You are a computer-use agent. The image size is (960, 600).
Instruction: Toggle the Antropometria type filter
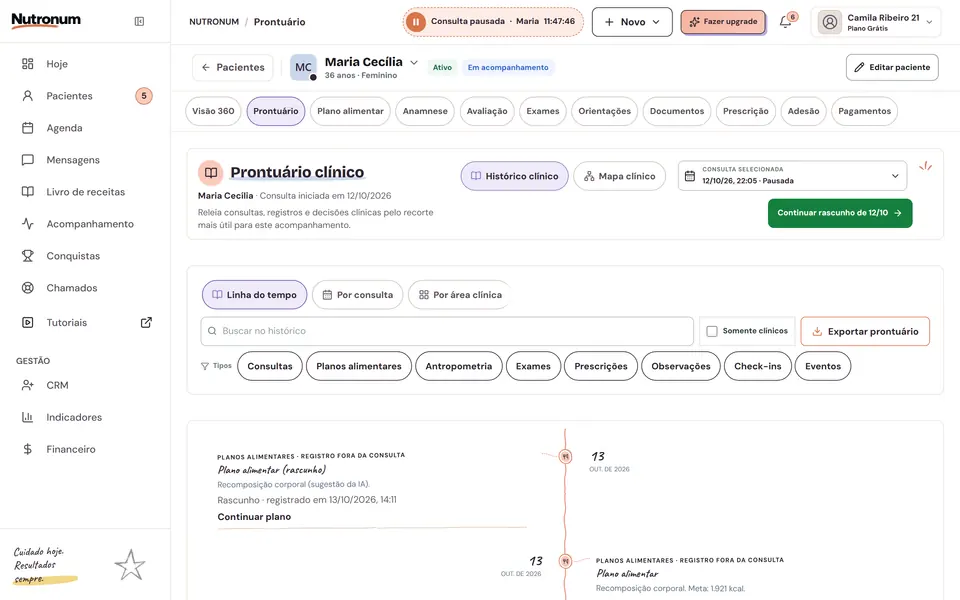(x=459, y=366)
